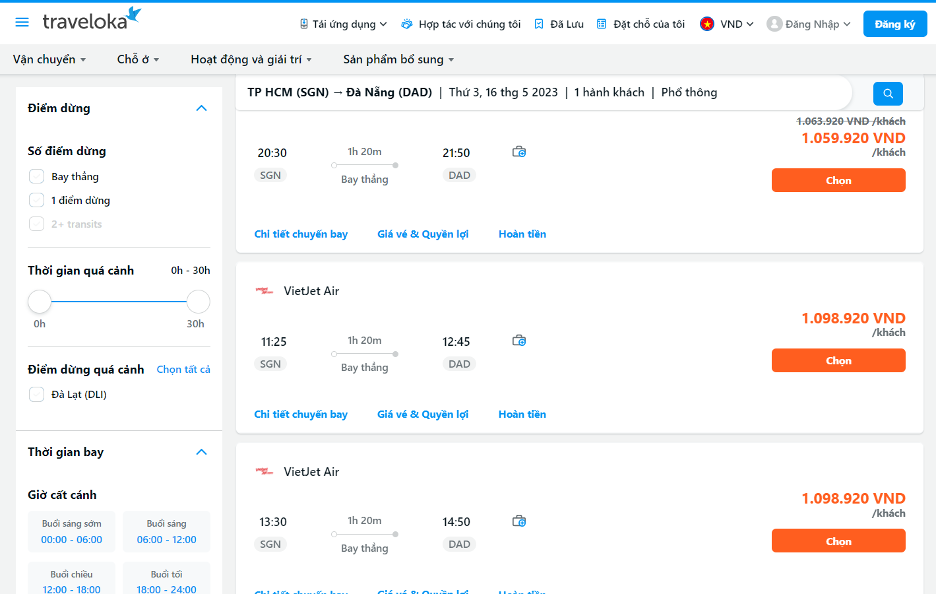Image resolution: width=936 pixels, height=594 pixels.
Task: Select Buổi sáng sớm 00:00 - 06:00 departure
Action: click(x=71, y=532)
